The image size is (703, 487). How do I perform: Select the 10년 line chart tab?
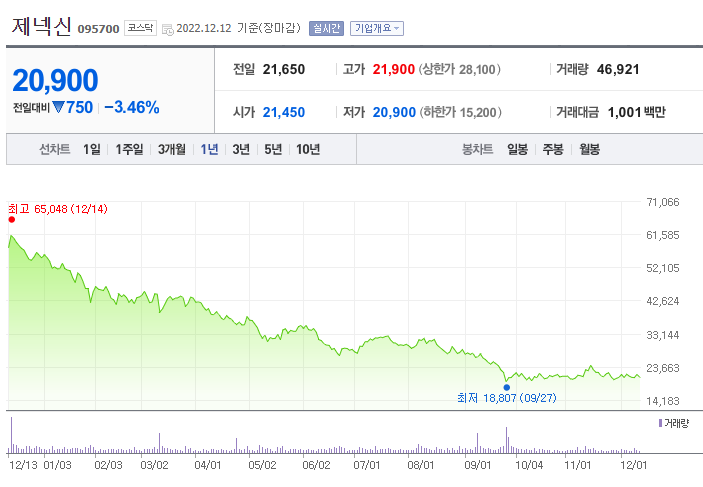pos(308,149)
